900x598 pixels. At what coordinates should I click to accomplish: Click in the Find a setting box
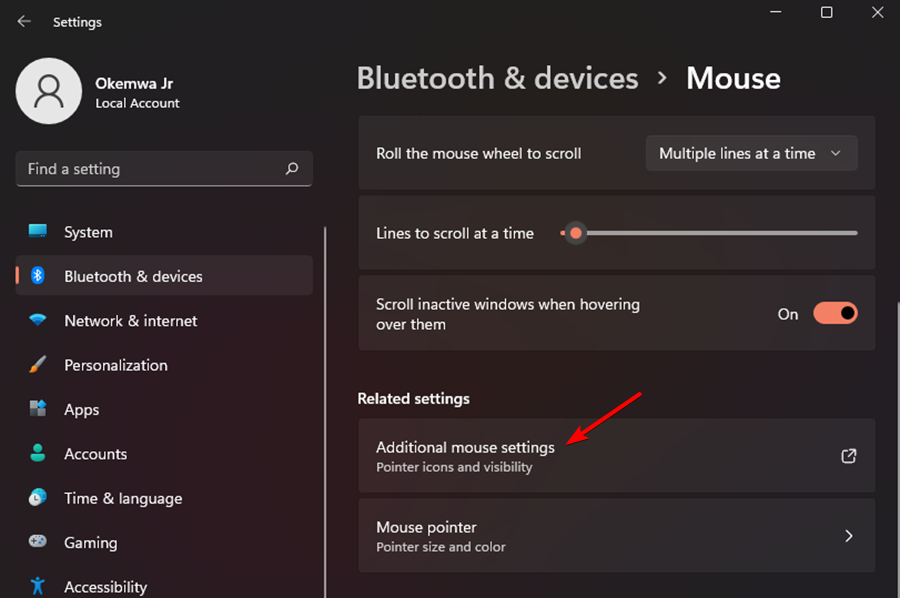[x=150, y=169]
